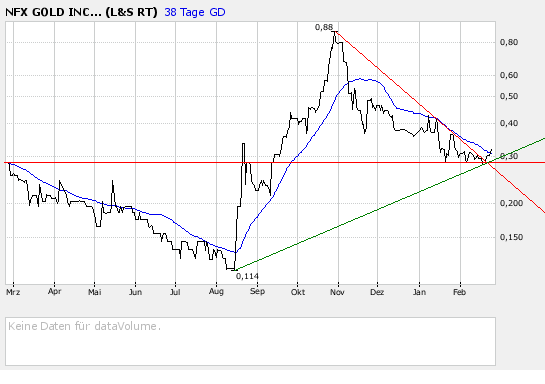Click the '0,30' price axis label
545x384 pixels.
[x=509, y=156]
